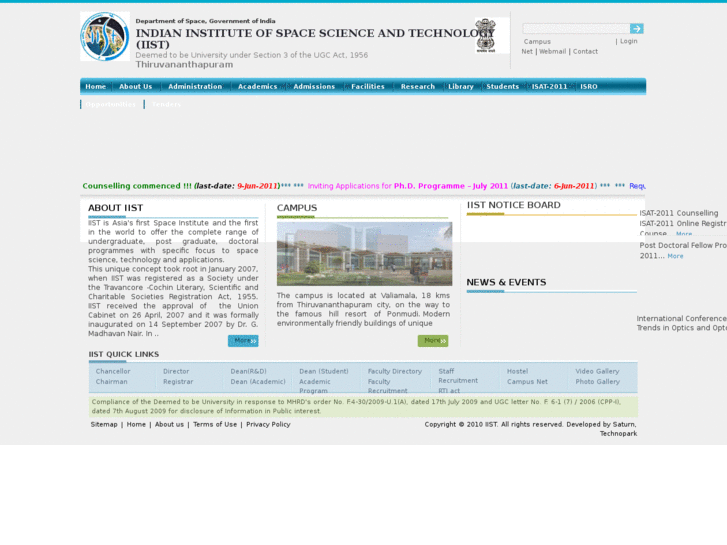Open Campus Net in quick links
727x545 pixels.
pyautogui.click(x=527, y=382)
